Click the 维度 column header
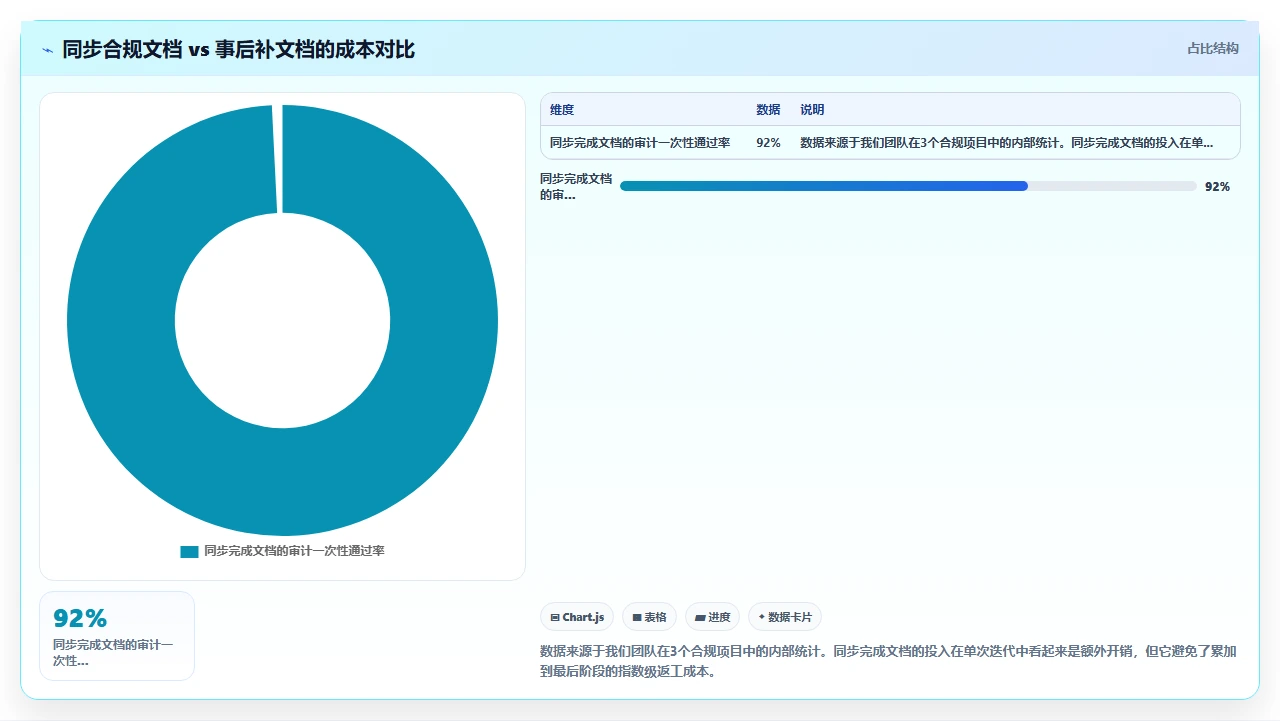Viewport: 1280px width, 721px height. [x=562, y=110]
